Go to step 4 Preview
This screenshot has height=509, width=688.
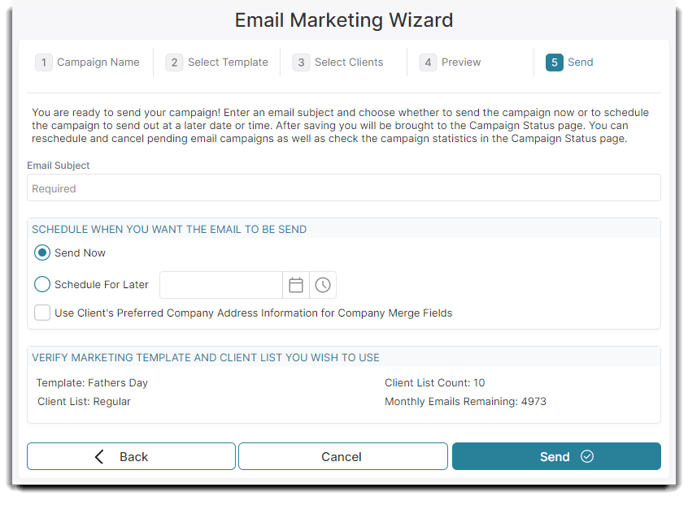point(450,62)
